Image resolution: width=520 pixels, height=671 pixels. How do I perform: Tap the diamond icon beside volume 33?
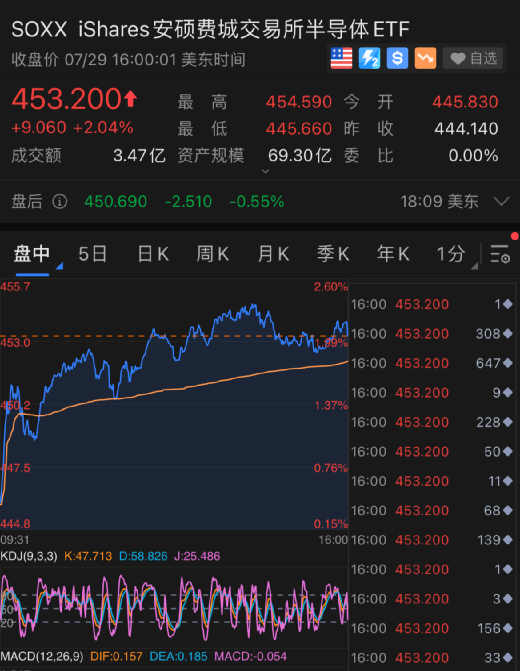(508, 657)
